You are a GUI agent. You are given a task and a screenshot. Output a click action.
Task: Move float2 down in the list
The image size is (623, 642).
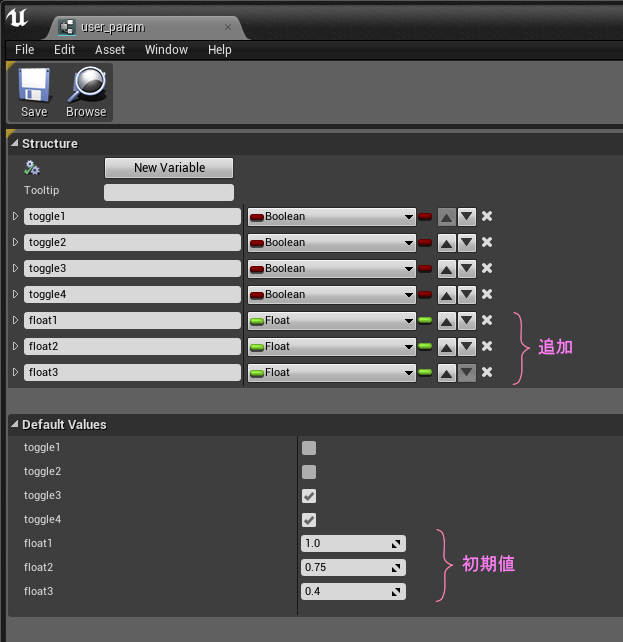(x=467, y=347)
